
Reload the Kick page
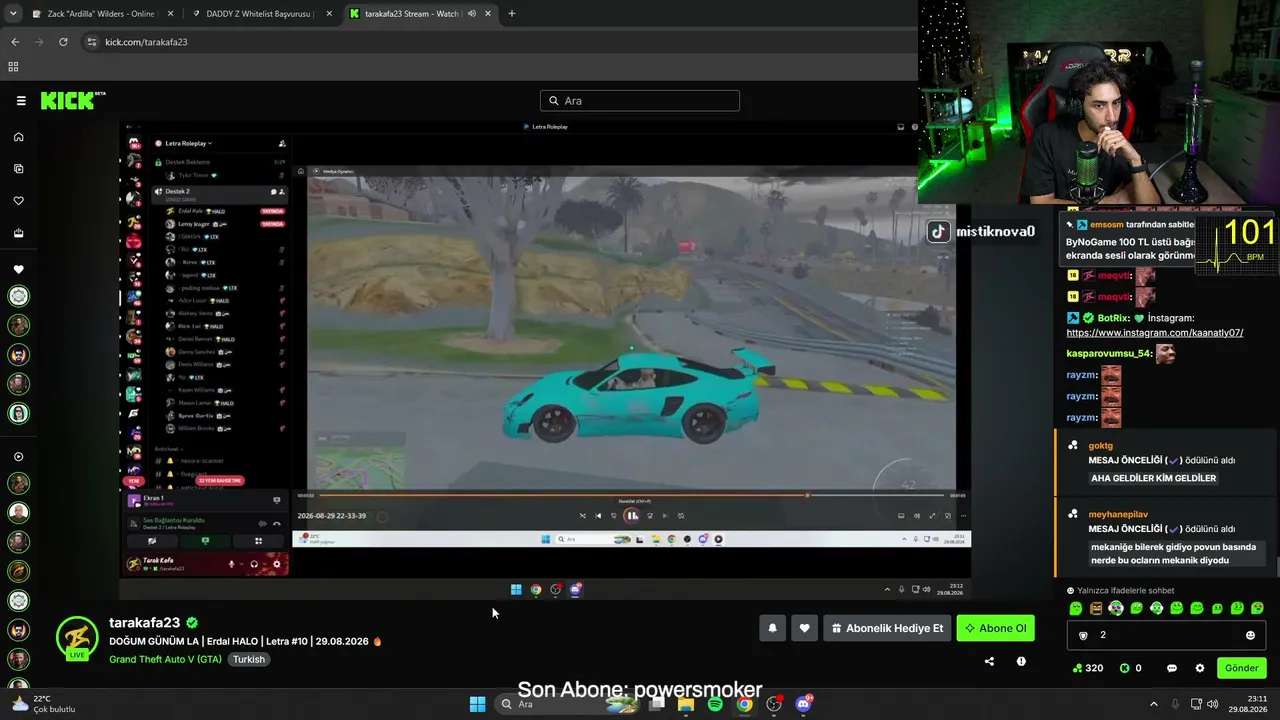[63, 42]
